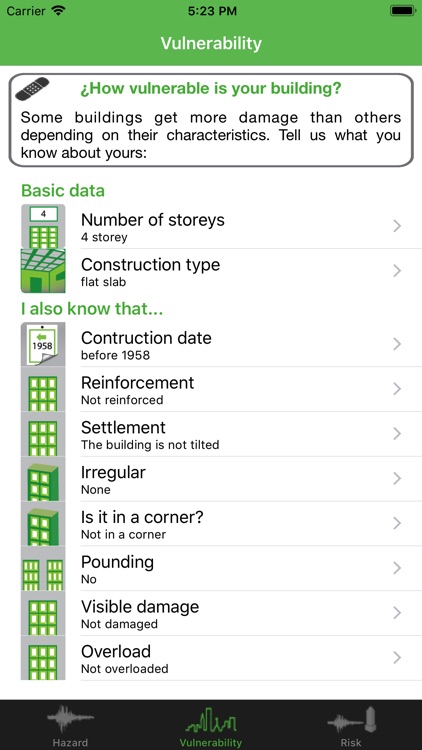Screen dimensions: 422x750
Task: Tap the Visible damage building icon
Action: point(43,613)
